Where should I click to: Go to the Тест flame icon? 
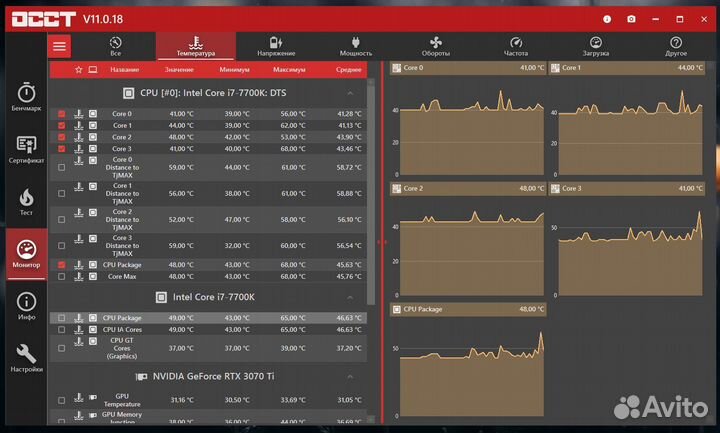coord(27,202)
